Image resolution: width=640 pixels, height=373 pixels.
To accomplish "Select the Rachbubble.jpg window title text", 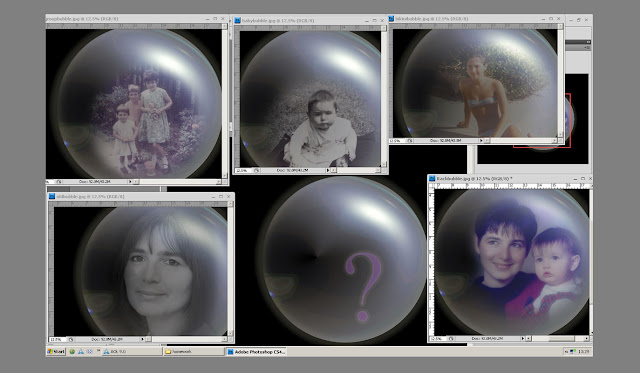I will click(475, 179).
